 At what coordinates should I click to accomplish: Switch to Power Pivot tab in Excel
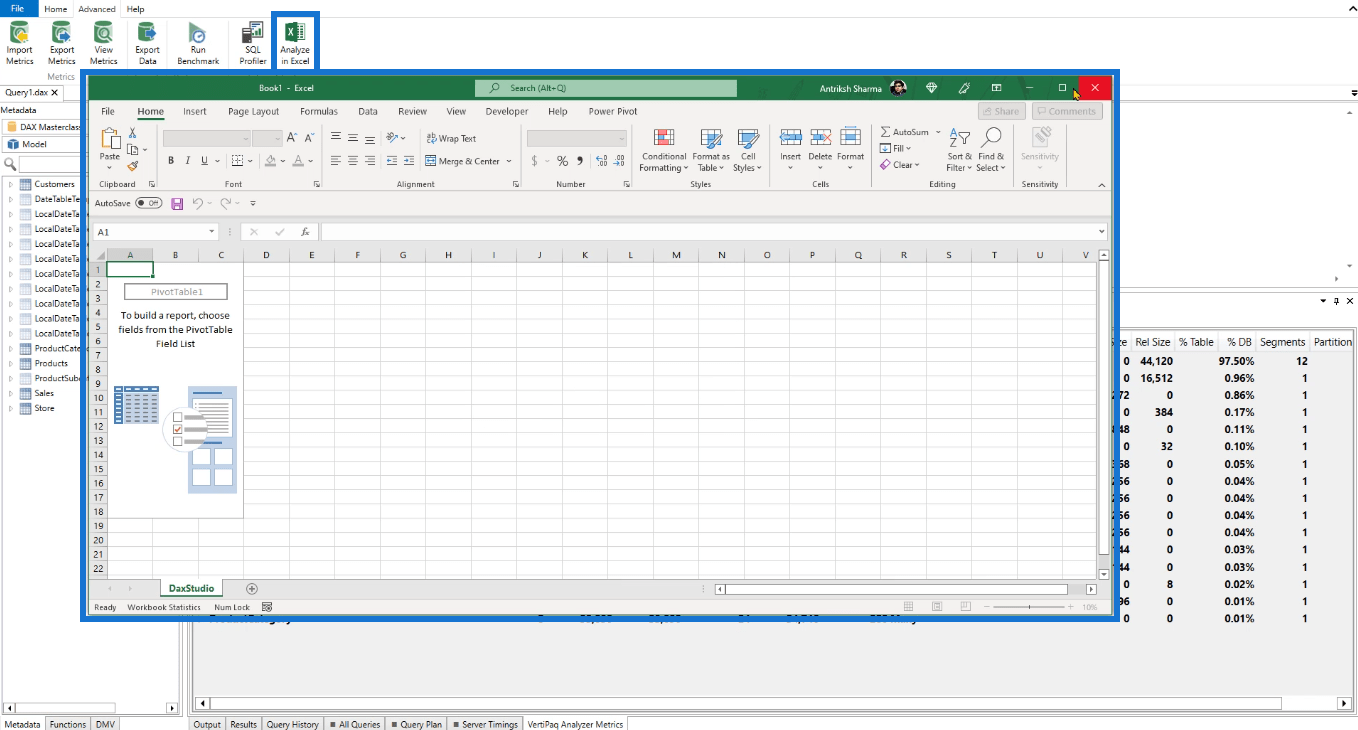(613, 112)
